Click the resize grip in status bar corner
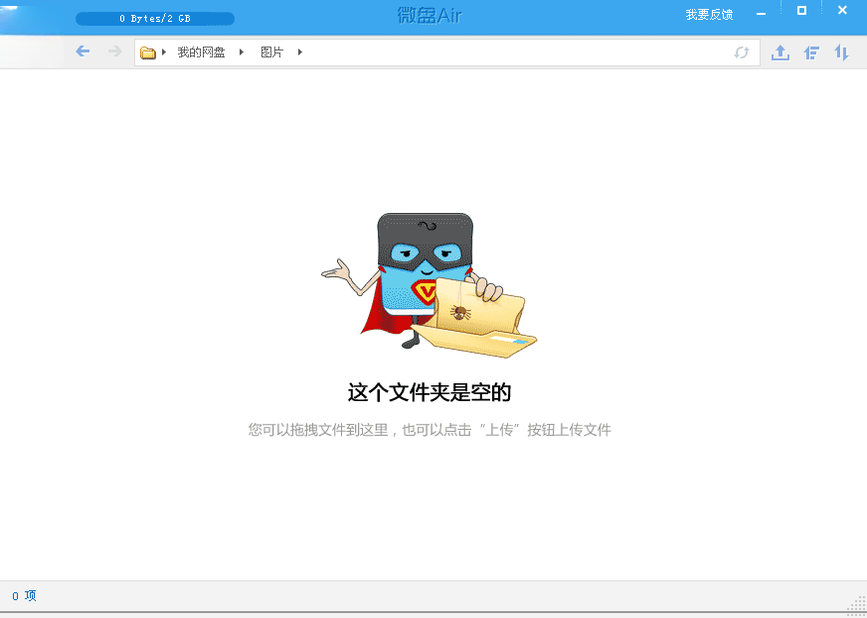Viewport: 867px width, 618px height. (x=856, y=606)
